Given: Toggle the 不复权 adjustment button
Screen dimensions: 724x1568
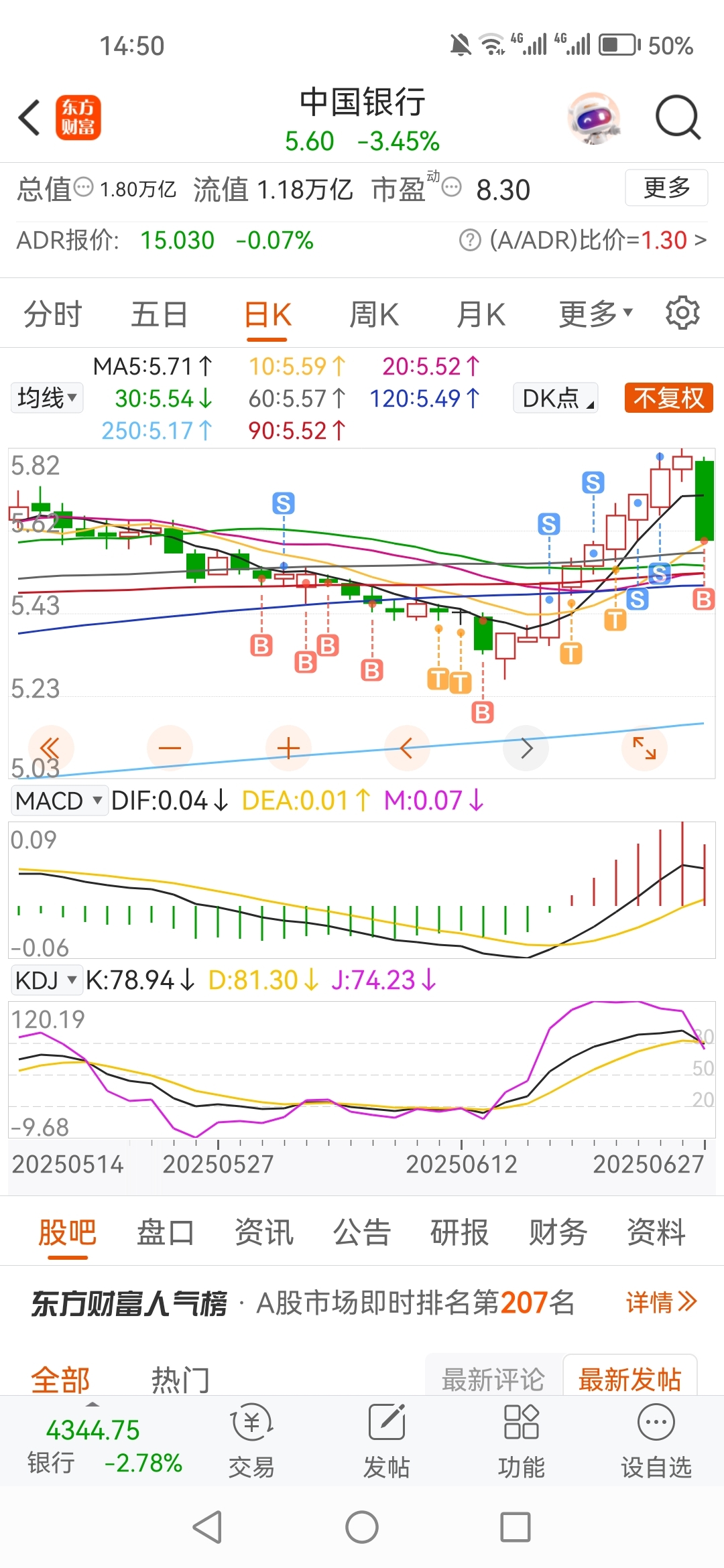Looking at the screenshot, I should pyautogui.click(x=668, y=398).
